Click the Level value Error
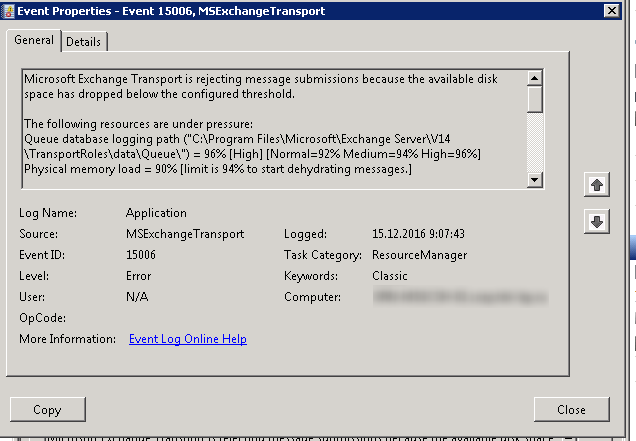636x441 pixels. [138, 276]
